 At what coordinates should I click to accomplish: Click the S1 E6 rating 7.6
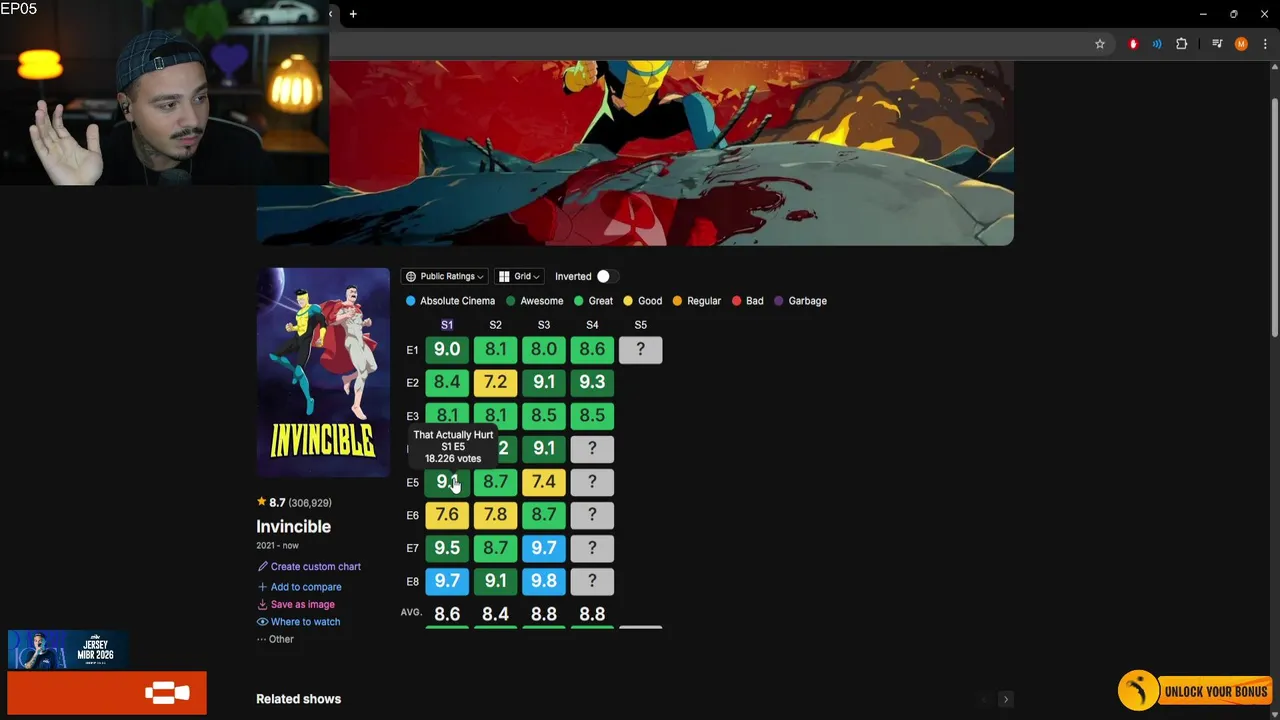pos(447,515)
